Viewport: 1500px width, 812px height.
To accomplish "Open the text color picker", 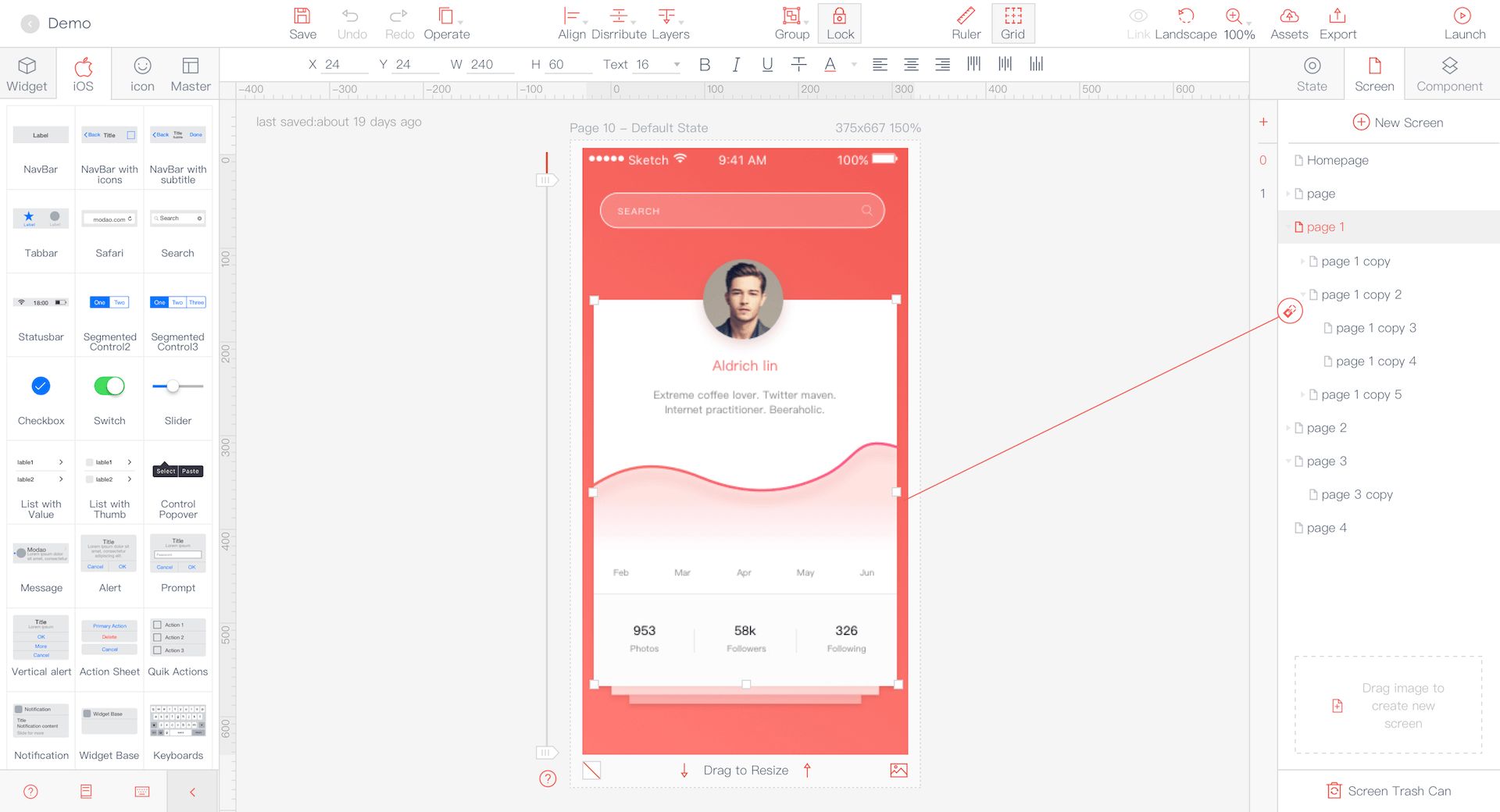I will [x=830, y=64].
